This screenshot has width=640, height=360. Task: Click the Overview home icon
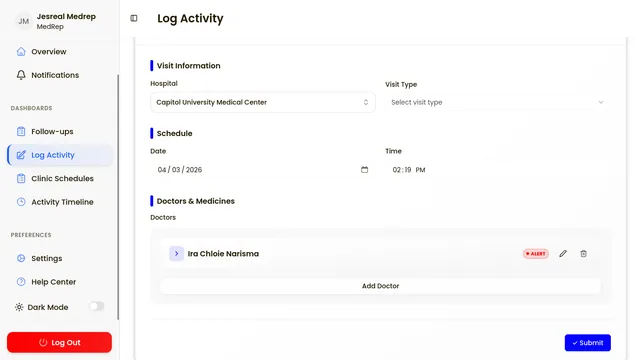(x=21, y=51)
